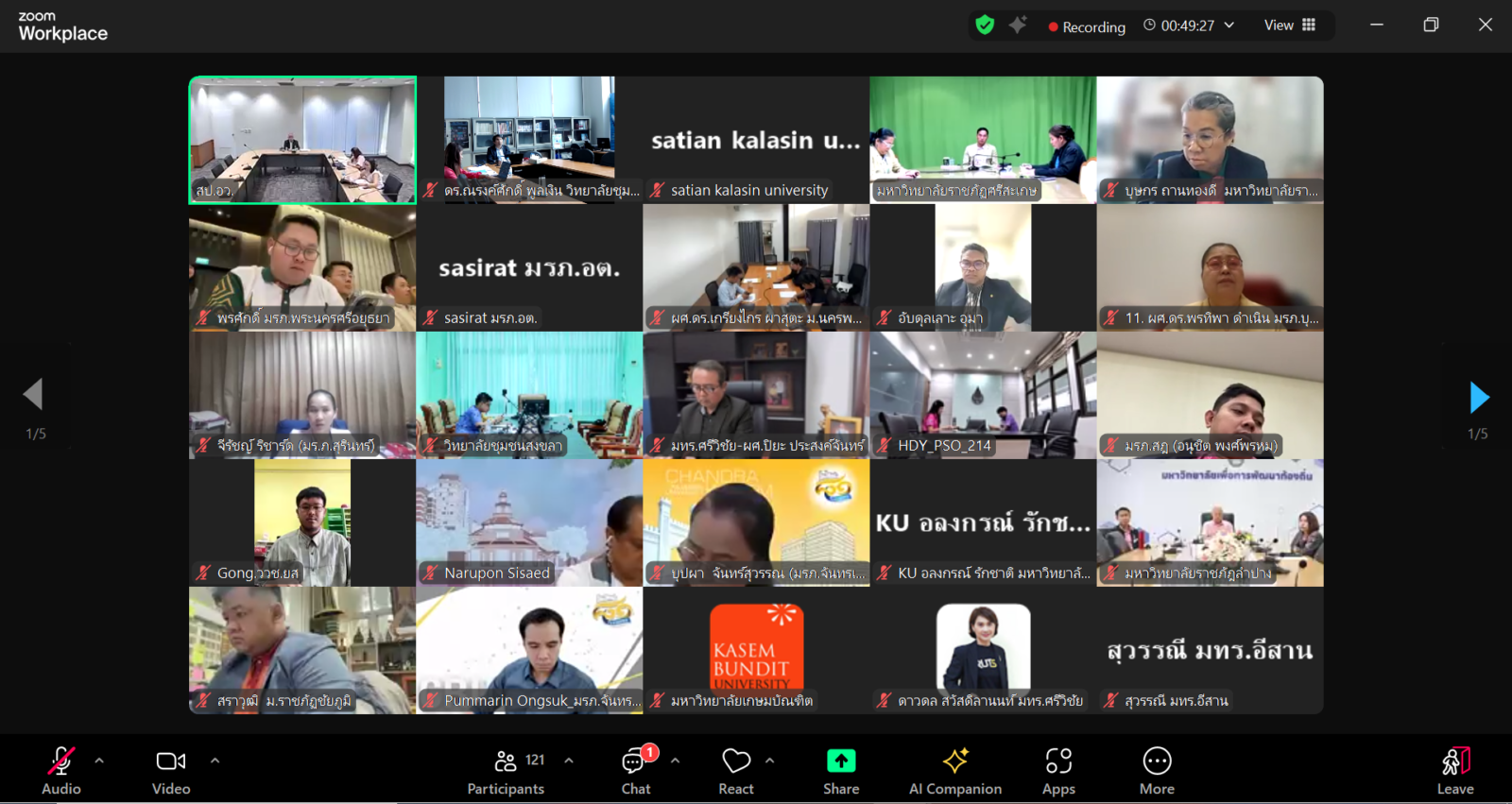Open the View layout menu

pos(1290,26)
